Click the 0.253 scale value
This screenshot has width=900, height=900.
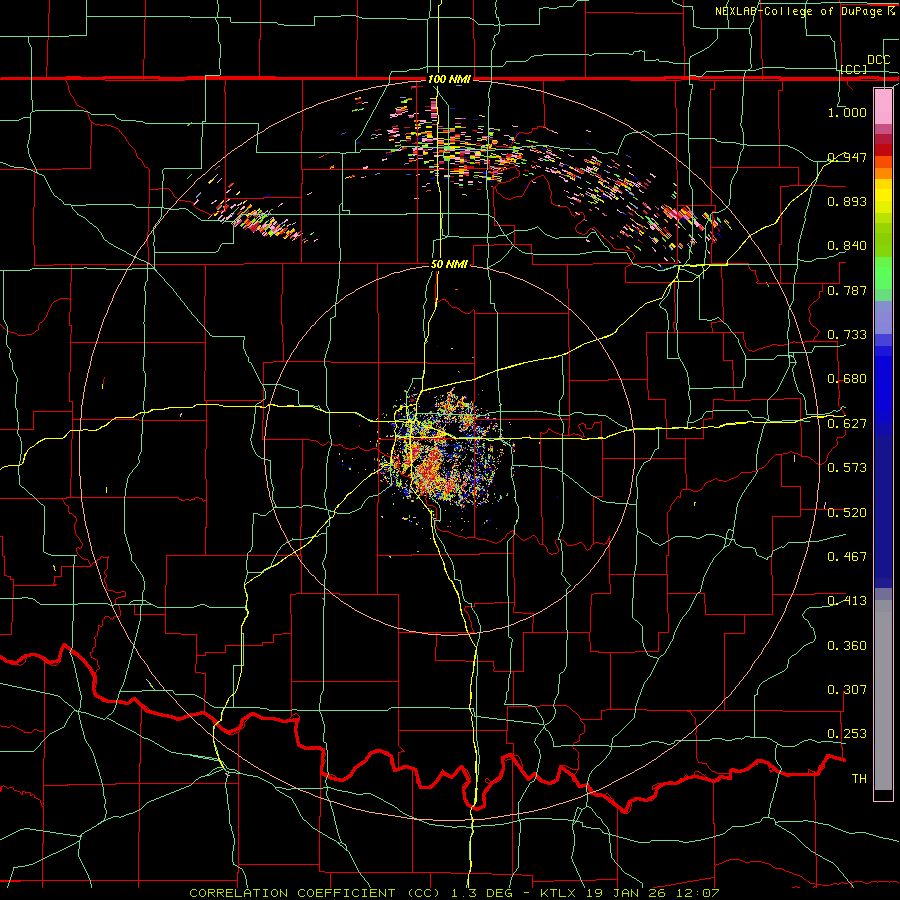click(847, 734)
